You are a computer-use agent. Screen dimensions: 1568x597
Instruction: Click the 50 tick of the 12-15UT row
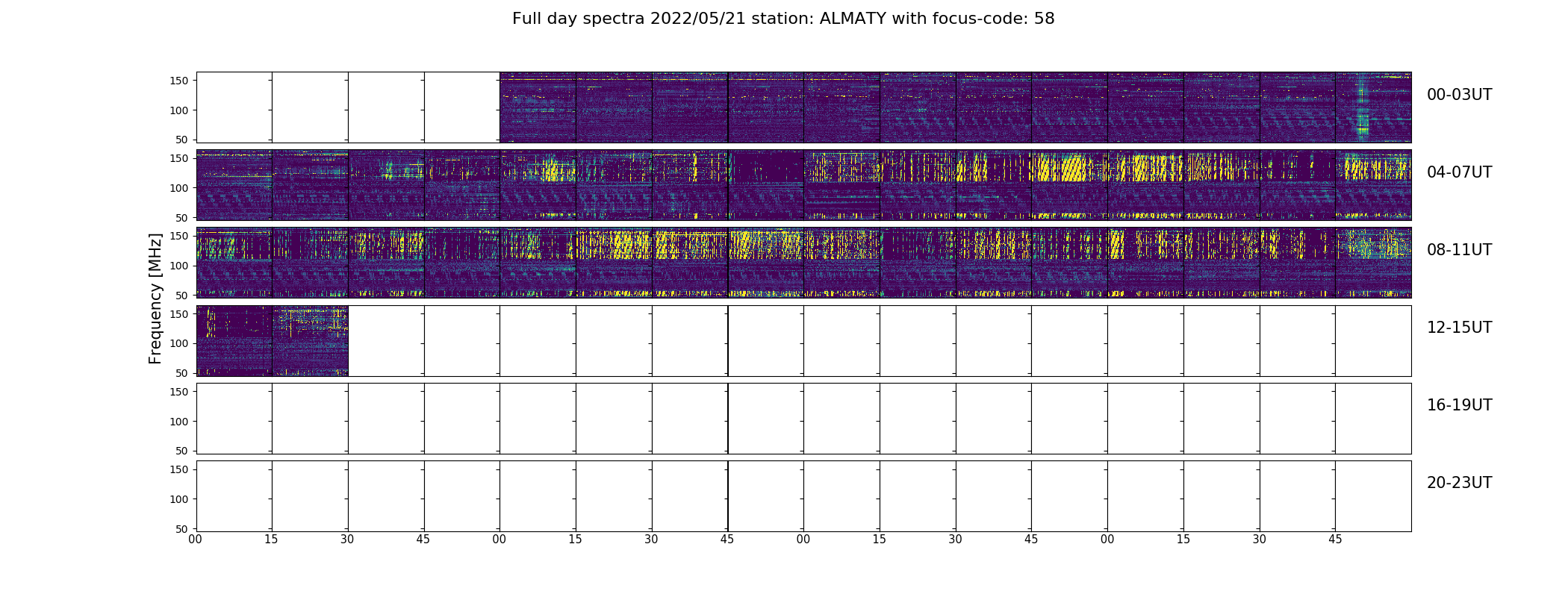(x=183, y=373)
